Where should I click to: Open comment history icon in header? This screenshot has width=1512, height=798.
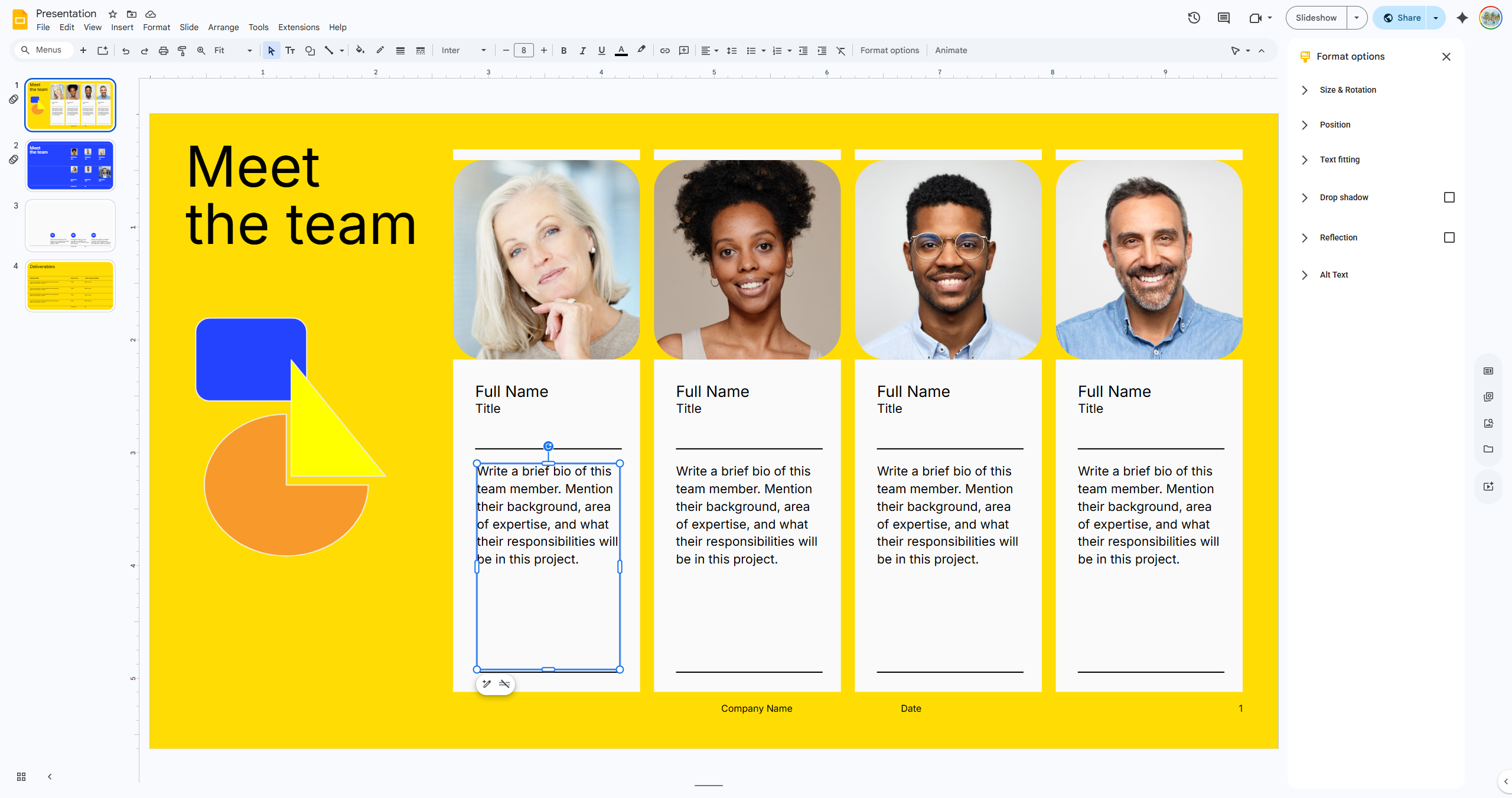click(1224, 18)
